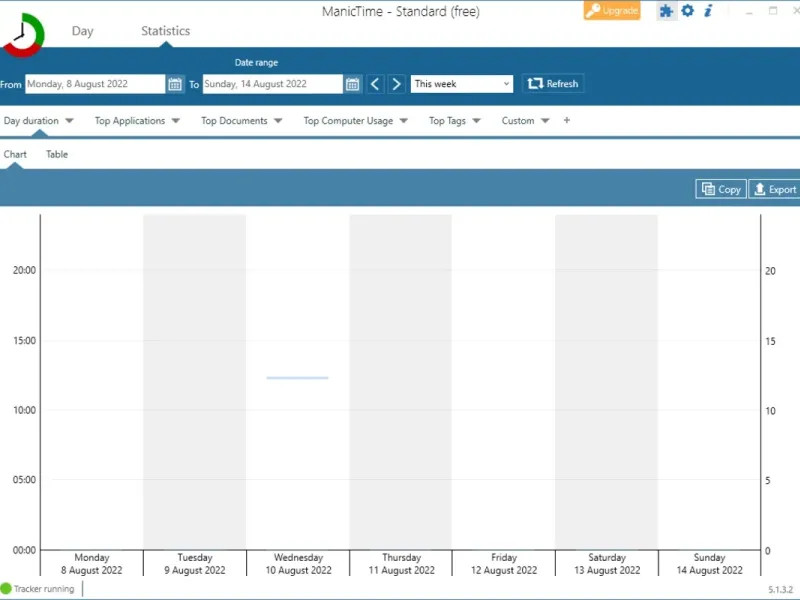This screenshot has width=800, height=600.
Task: Open the From date calendar picker
Action: (x=175, y=84)
